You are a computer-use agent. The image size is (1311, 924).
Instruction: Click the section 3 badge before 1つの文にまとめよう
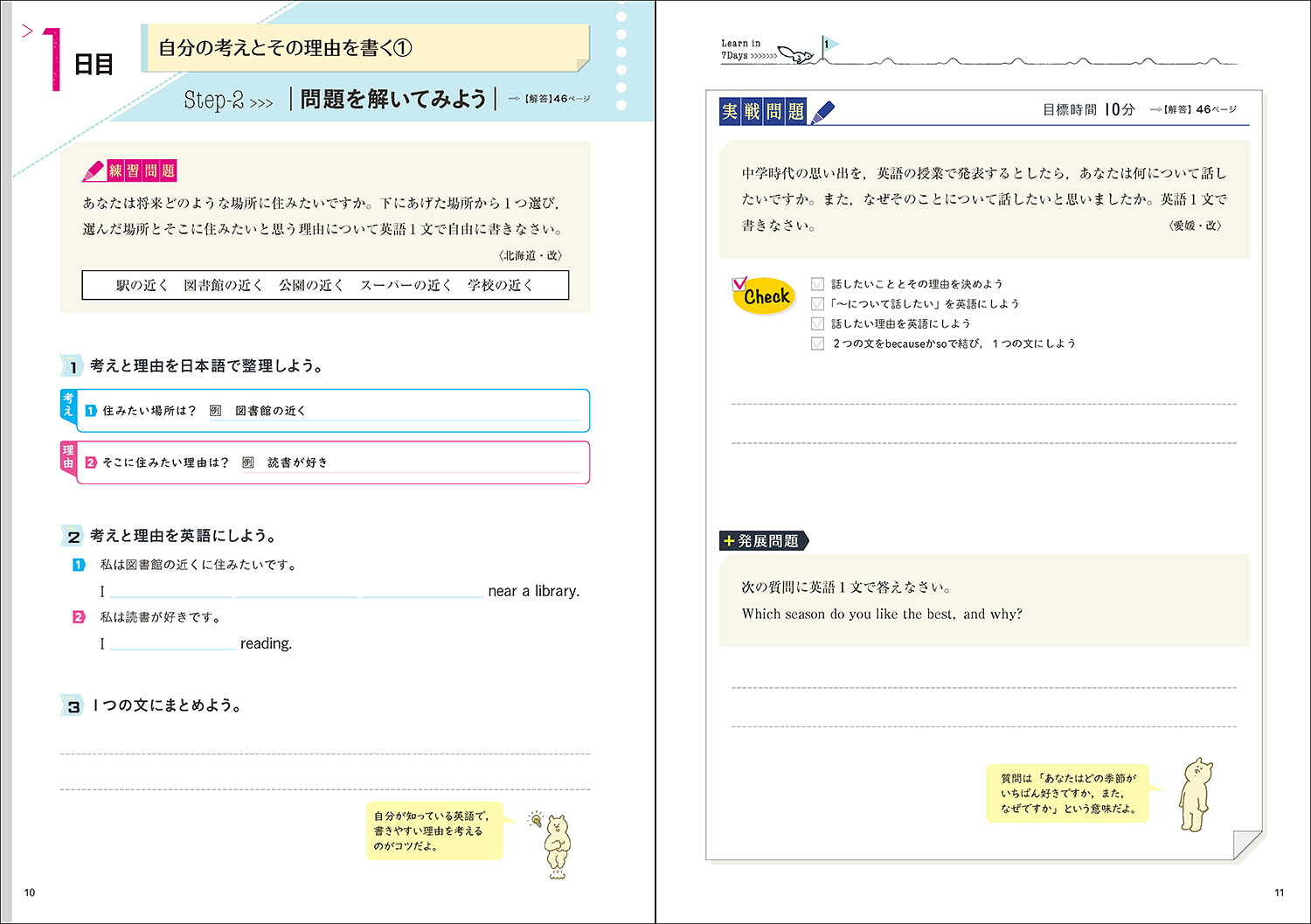tap(73, 706)
